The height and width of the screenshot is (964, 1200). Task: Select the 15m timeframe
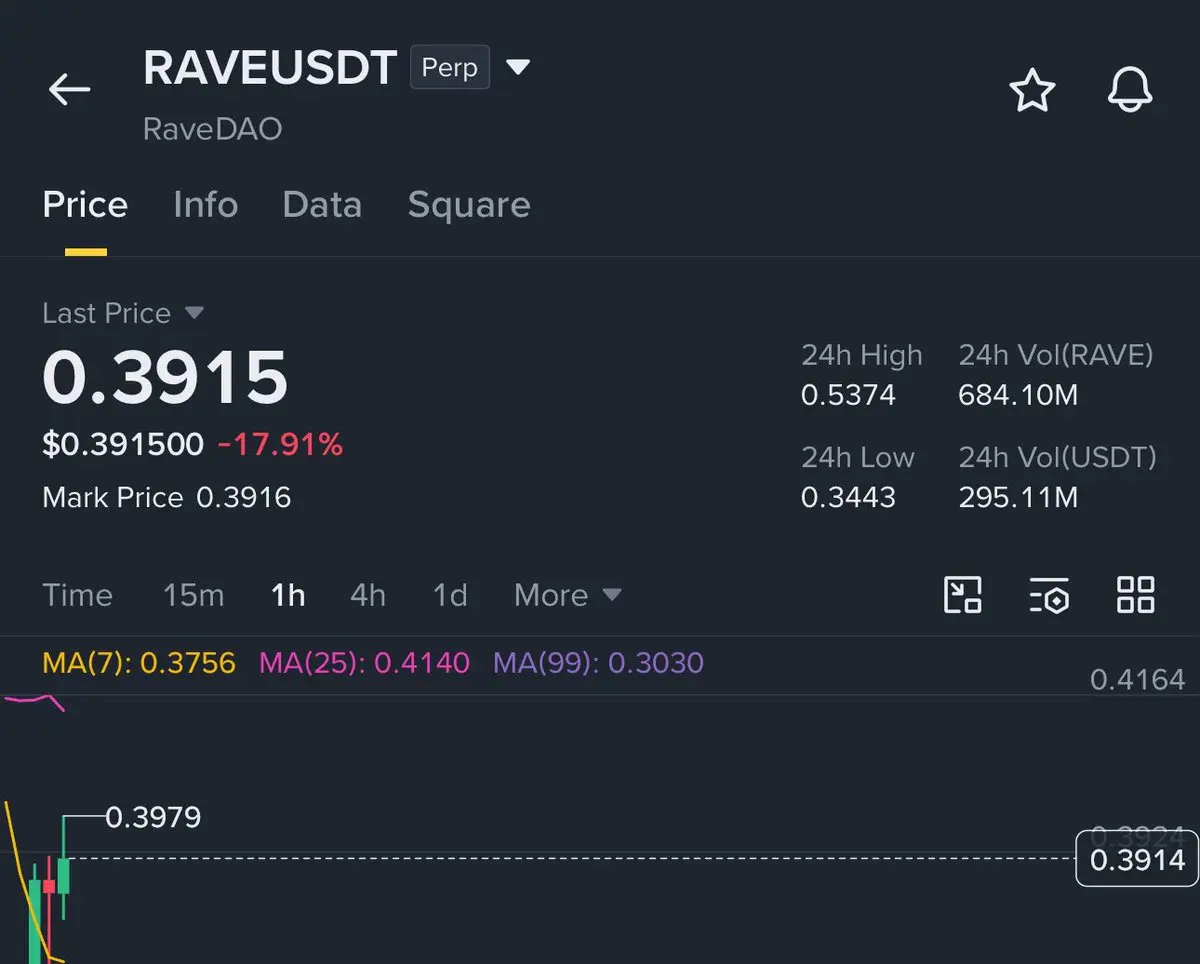click(193, 595)
